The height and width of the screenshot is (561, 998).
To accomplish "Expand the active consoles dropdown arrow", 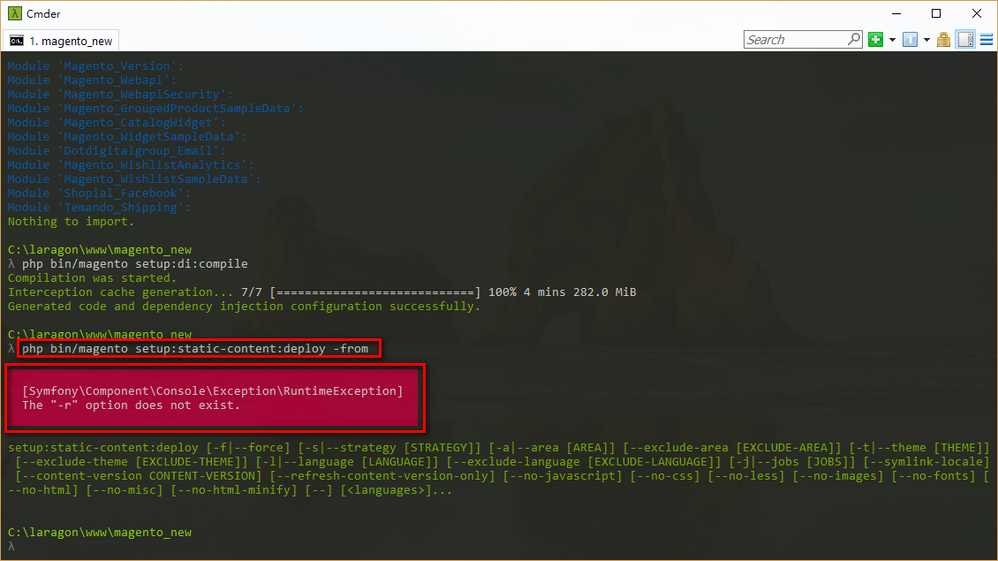I will [926, 40].
